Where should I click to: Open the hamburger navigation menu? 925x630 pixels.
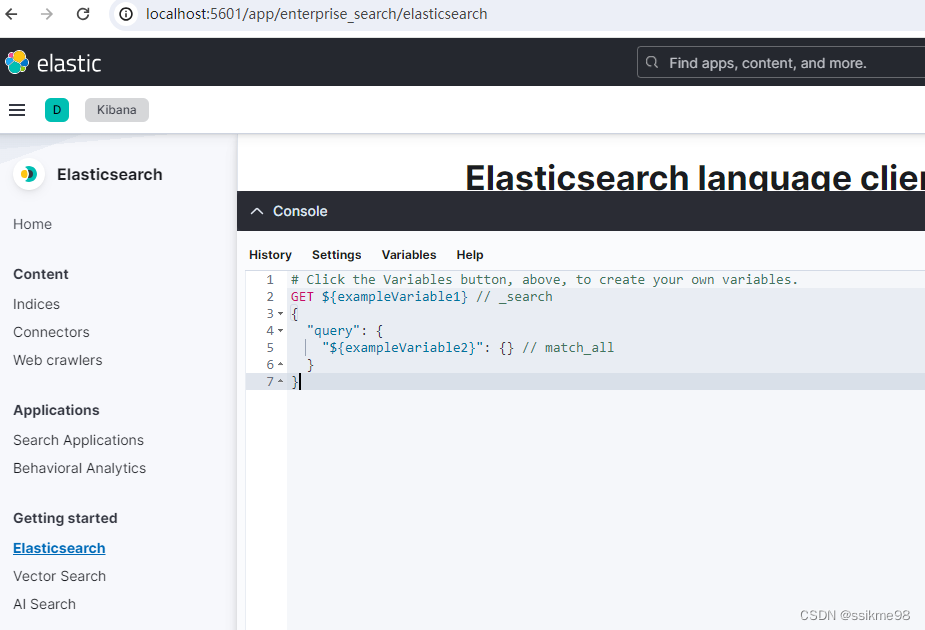click(x=17, y=110)
